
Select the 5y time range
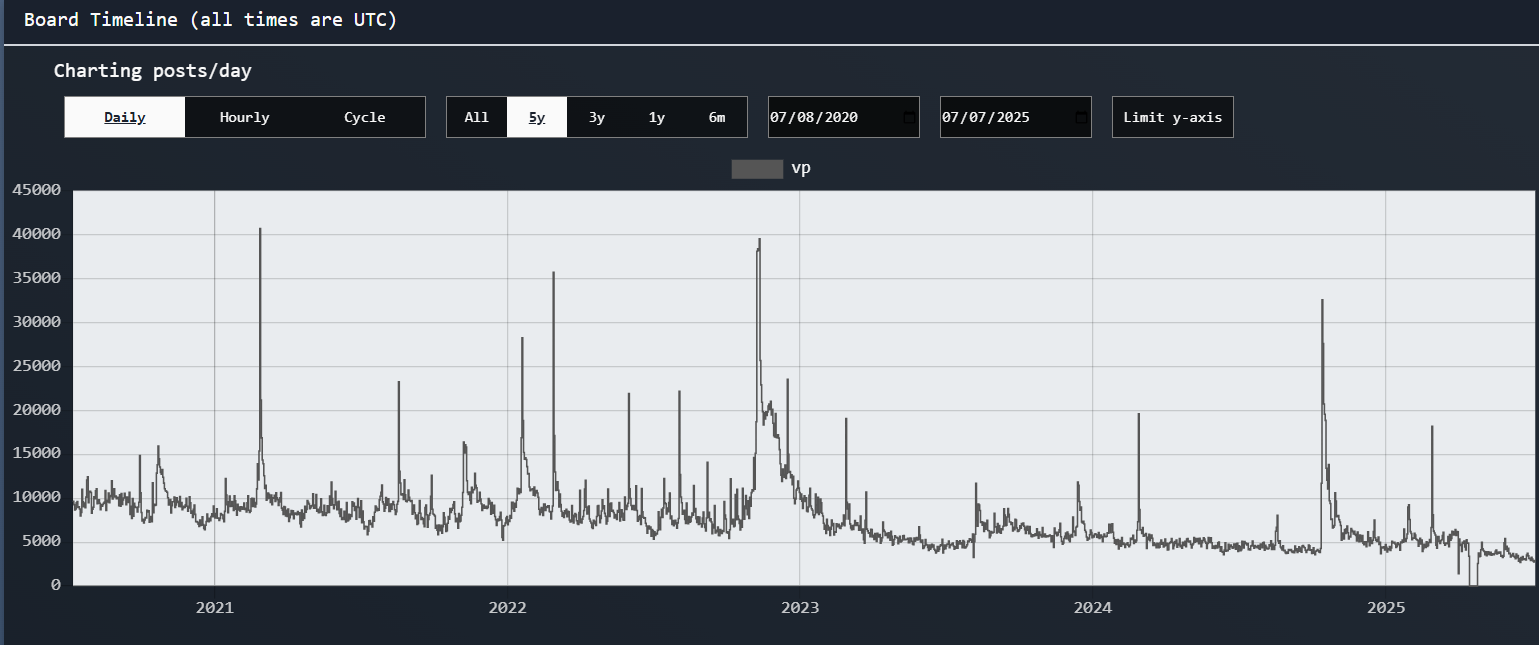coord(537,117)
